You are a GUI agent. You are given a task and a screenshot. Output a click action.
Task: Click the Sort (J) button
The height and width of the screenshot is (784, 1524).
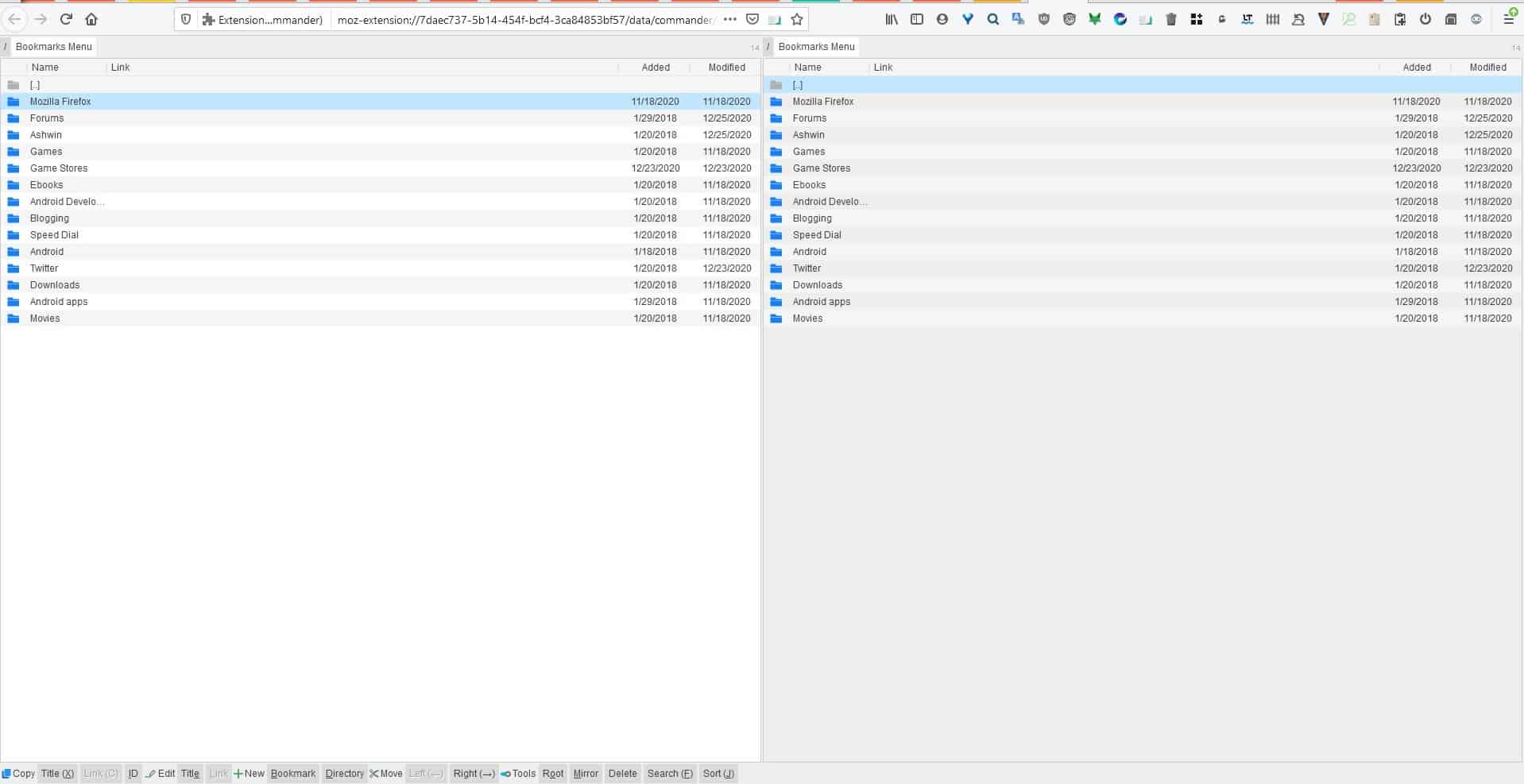coord(718,773)
